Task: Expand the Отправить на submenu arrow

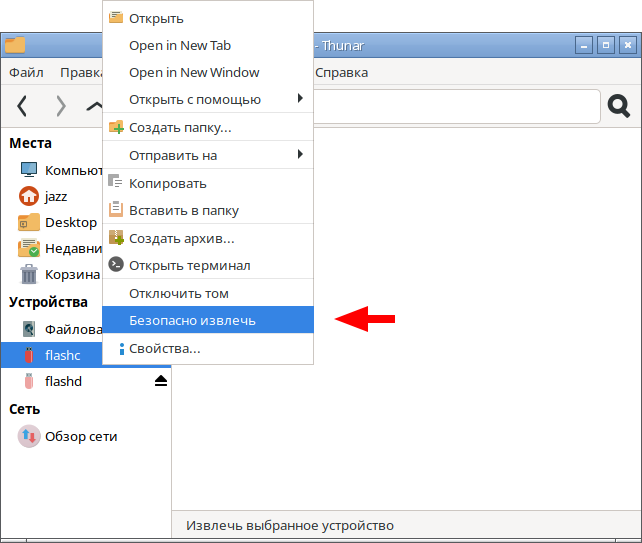Action: 300,154
